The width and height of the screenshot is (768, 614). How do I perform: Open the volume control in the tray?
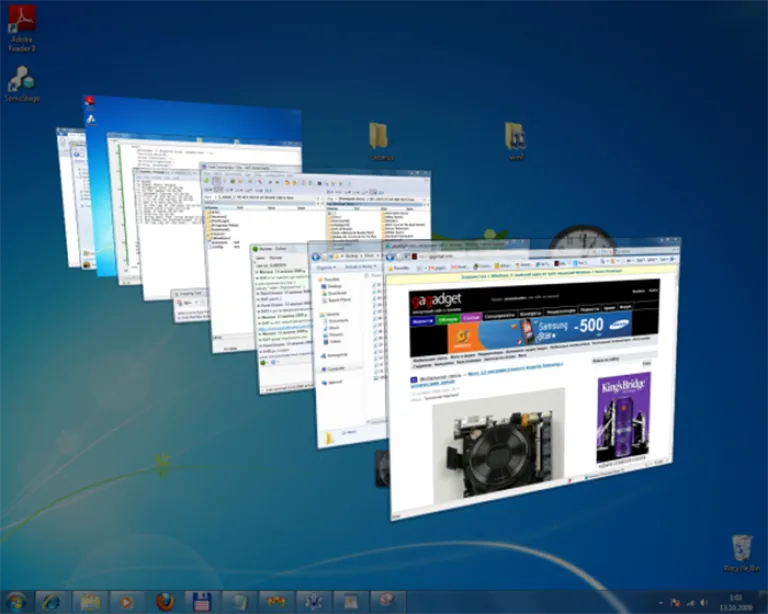tap(704, 603)
